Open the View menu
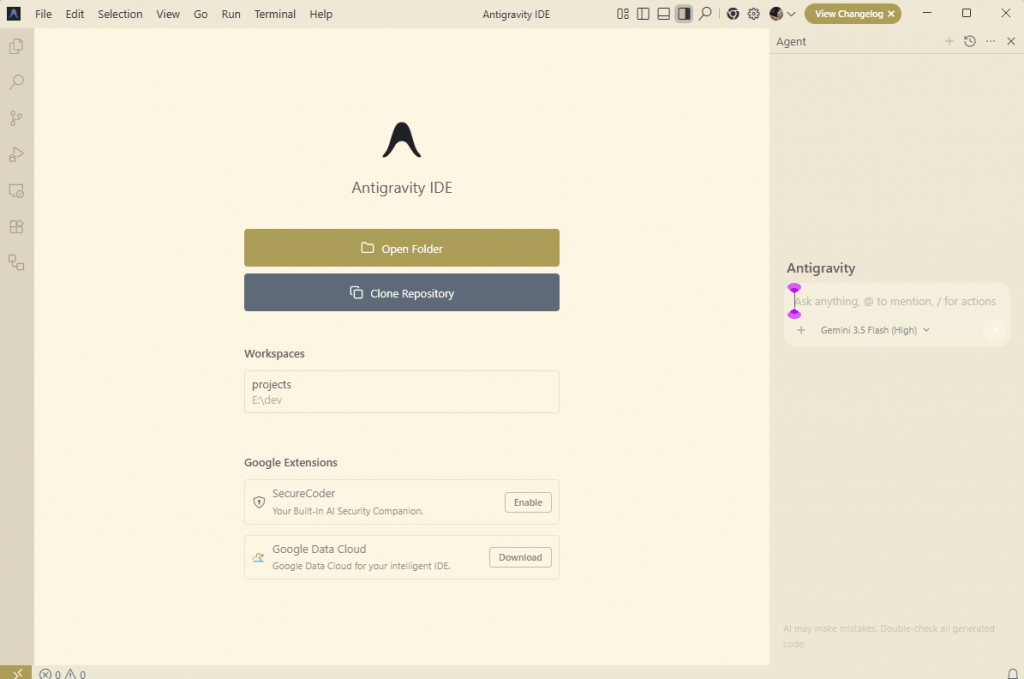 (168, 14)
